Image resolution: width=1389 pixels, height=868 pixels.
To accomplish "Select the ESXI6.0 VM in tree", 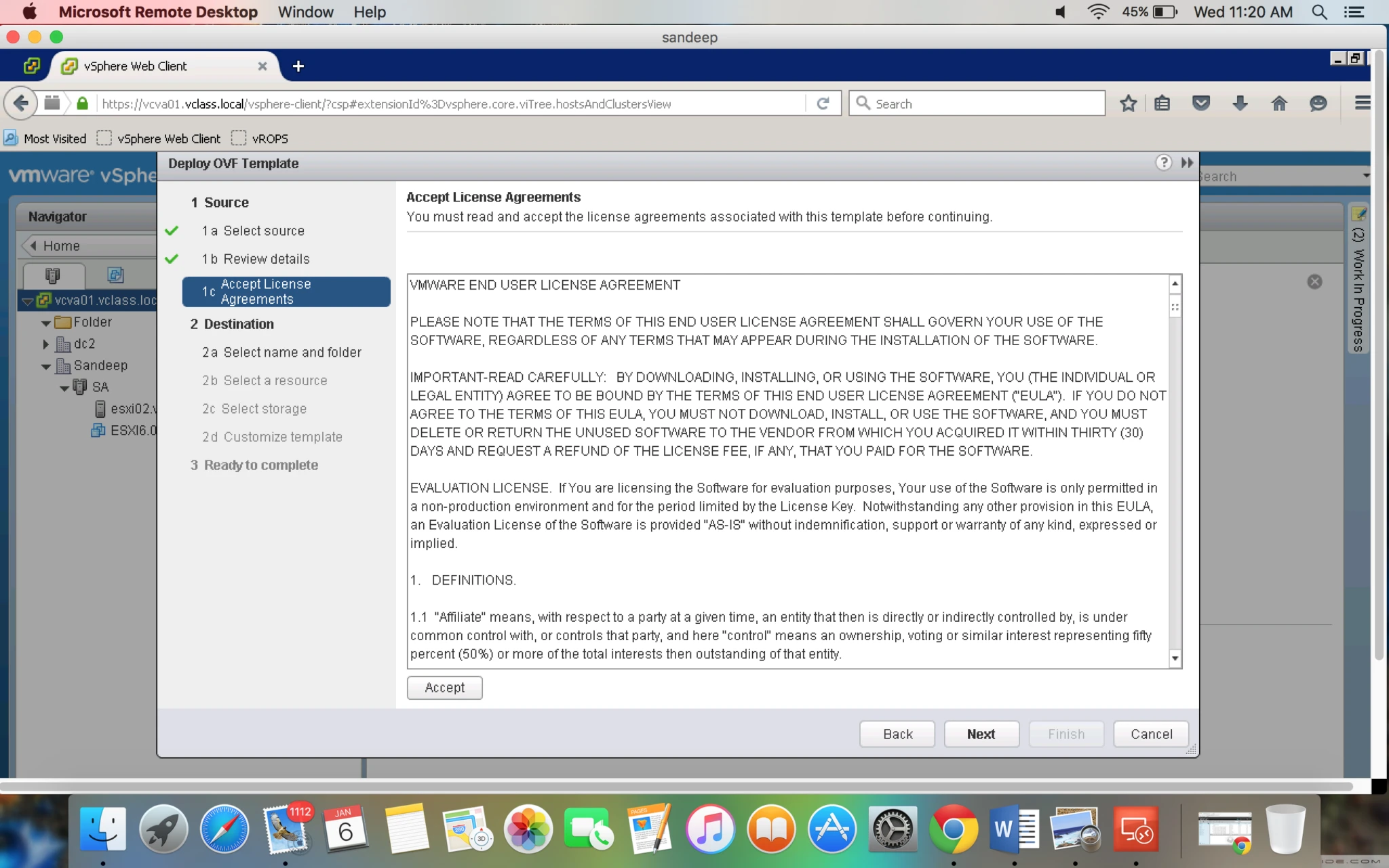I will tap(125, 430).
